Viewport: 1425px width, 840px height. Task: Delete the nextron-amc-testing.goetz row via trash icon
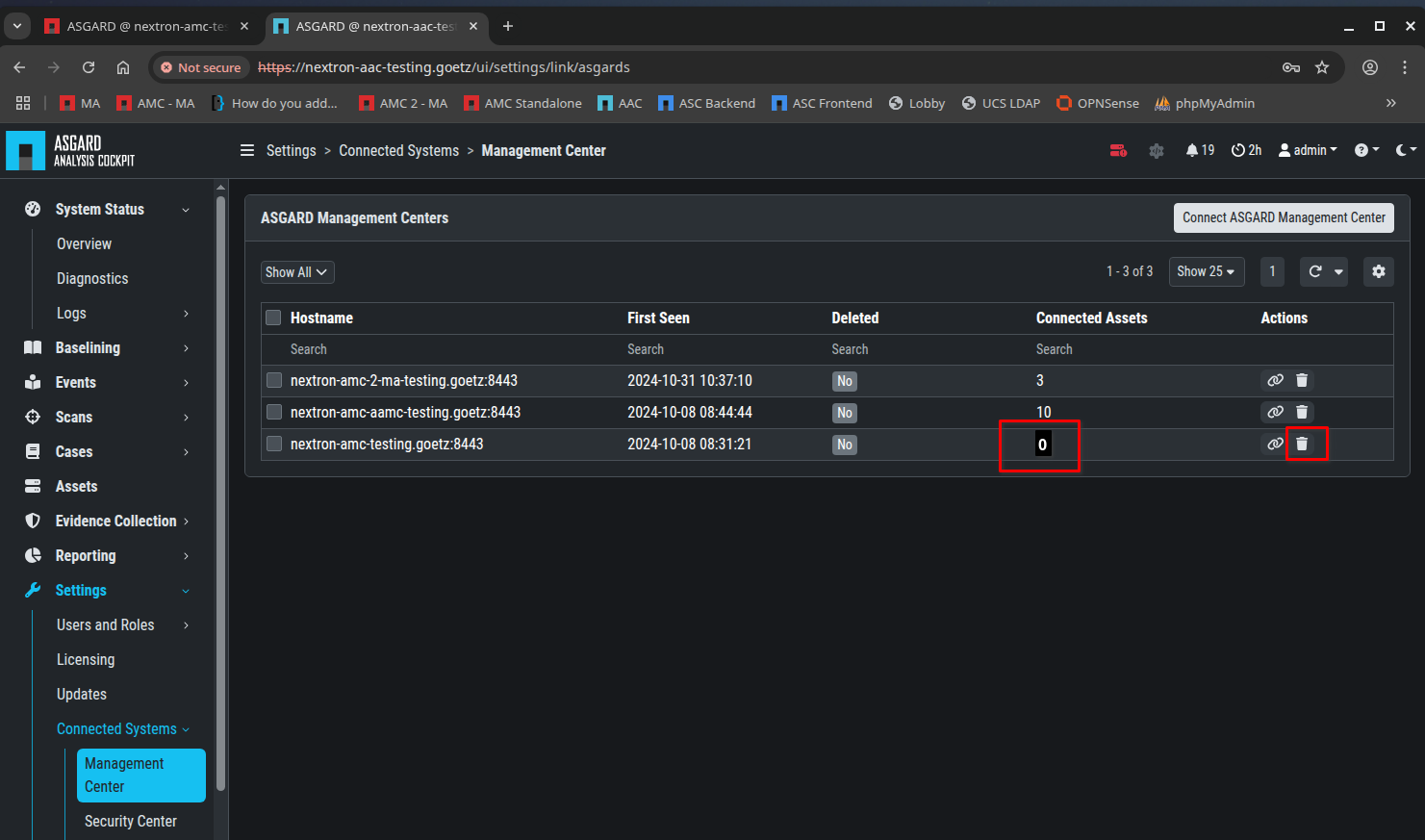click(1302, 444)
